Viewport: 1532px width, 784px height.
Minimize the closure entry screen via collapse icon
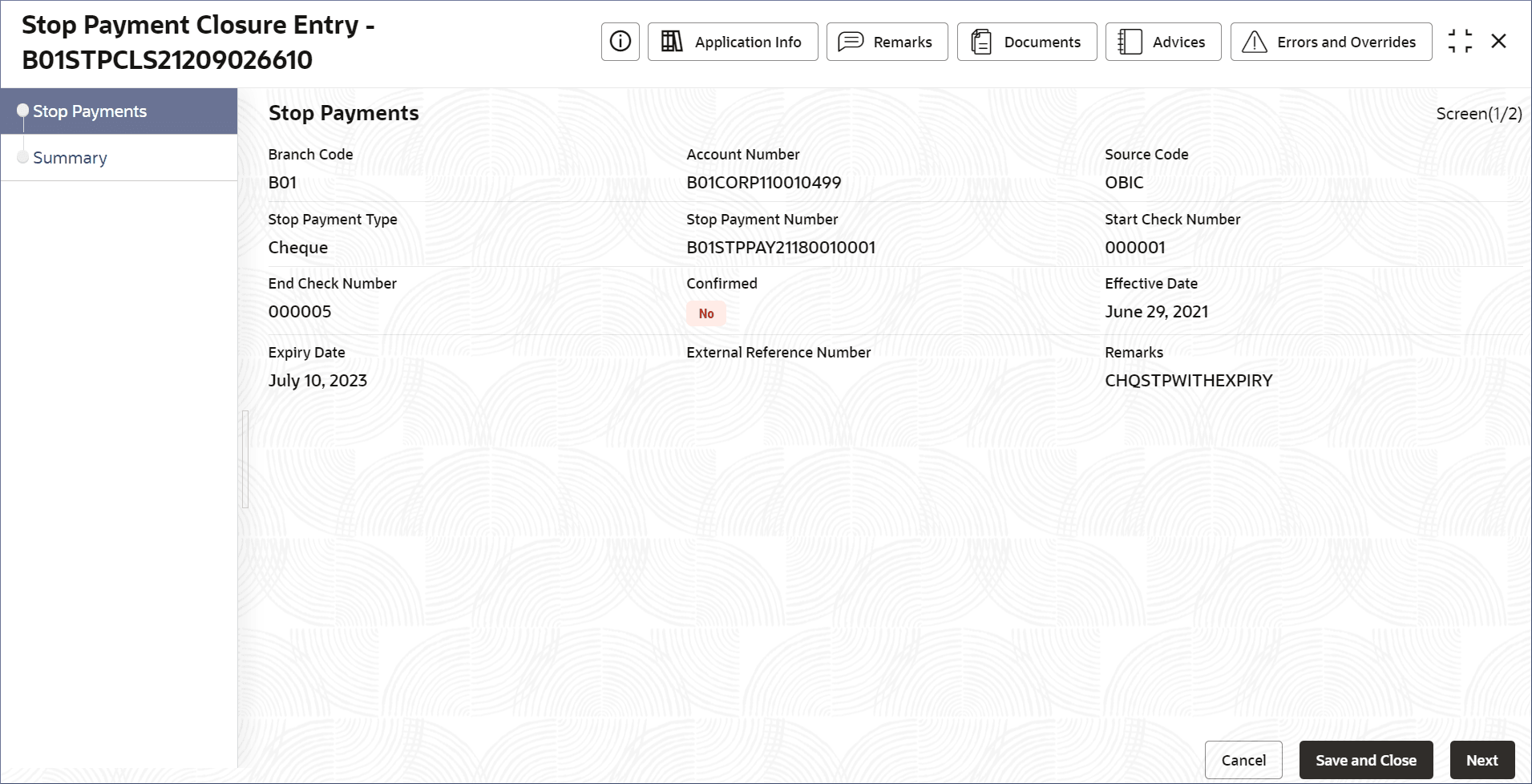point(1460,41)
